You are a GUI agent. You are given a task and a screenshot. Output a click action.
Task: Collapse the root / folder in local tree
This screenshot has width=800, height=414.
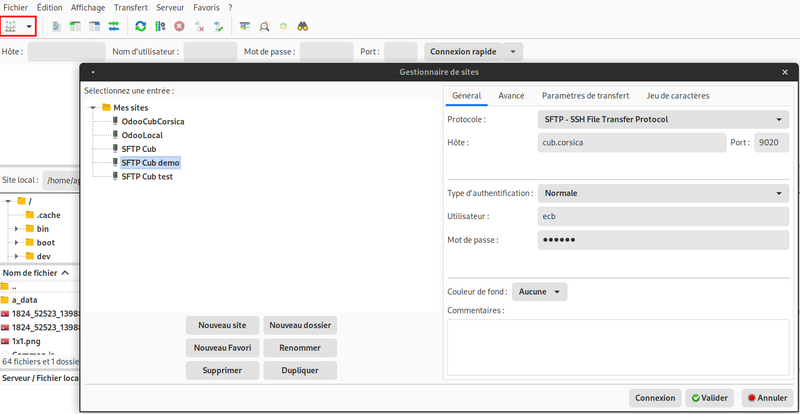point(8,202)
